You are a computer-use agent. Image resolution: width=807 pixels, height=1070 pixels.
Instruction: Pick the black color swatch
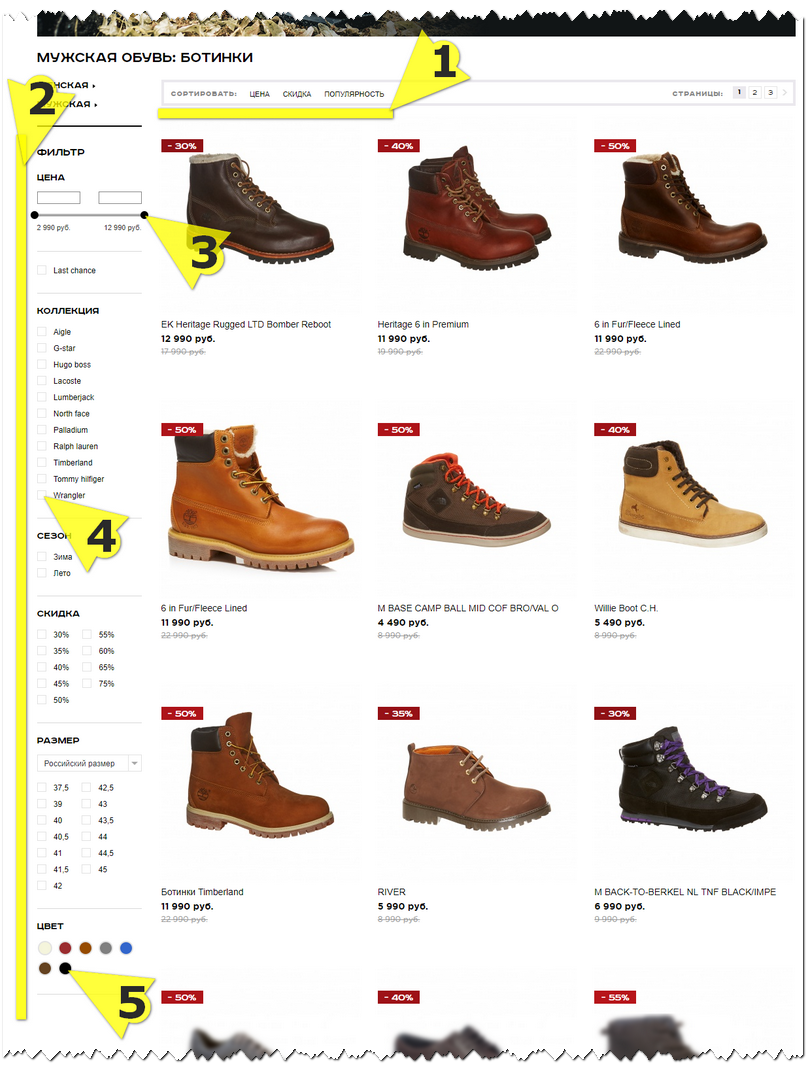[x=65, y=968]
